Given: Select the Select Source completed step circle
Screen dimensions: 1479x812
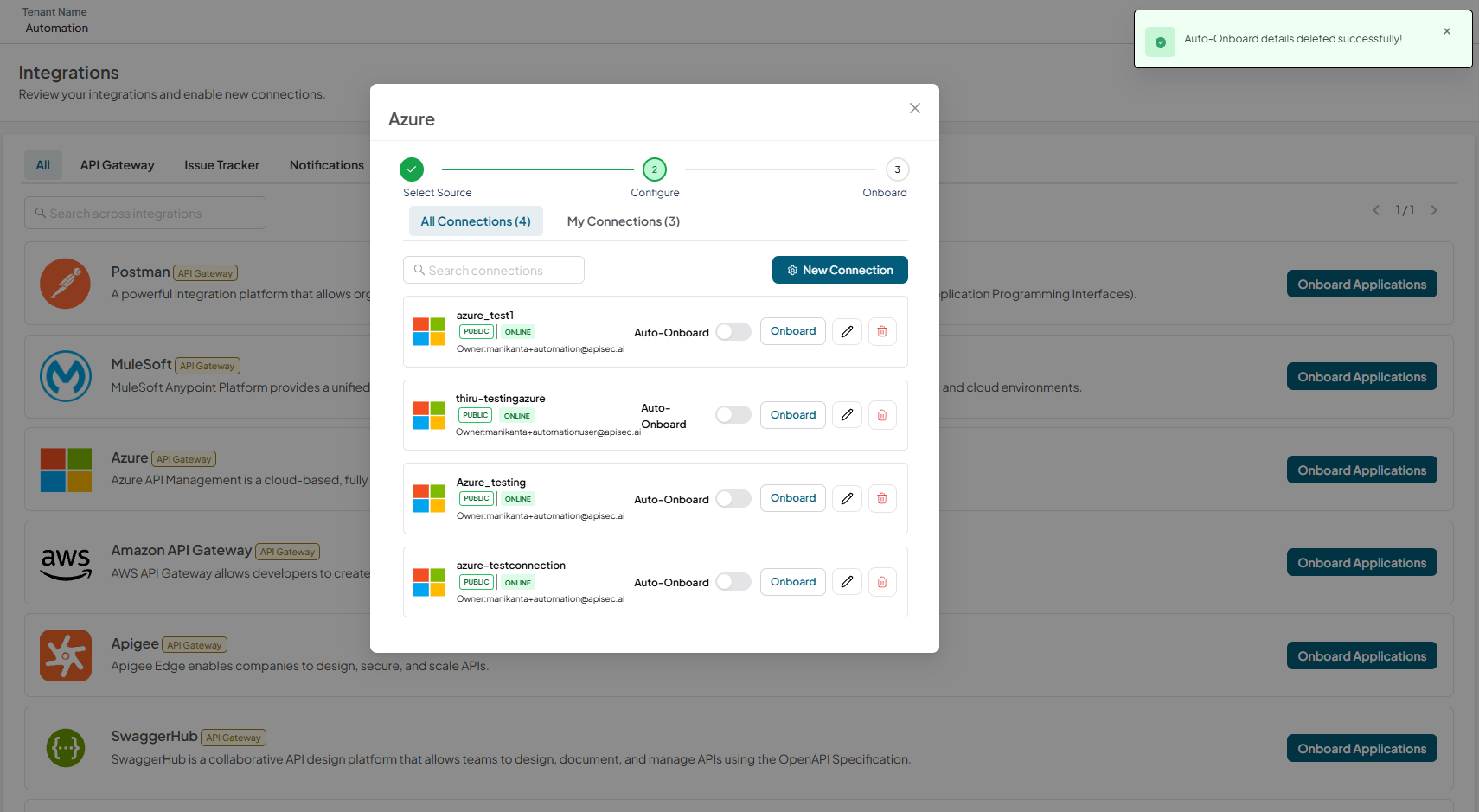Looking at the screenshot, I should 412,169.
